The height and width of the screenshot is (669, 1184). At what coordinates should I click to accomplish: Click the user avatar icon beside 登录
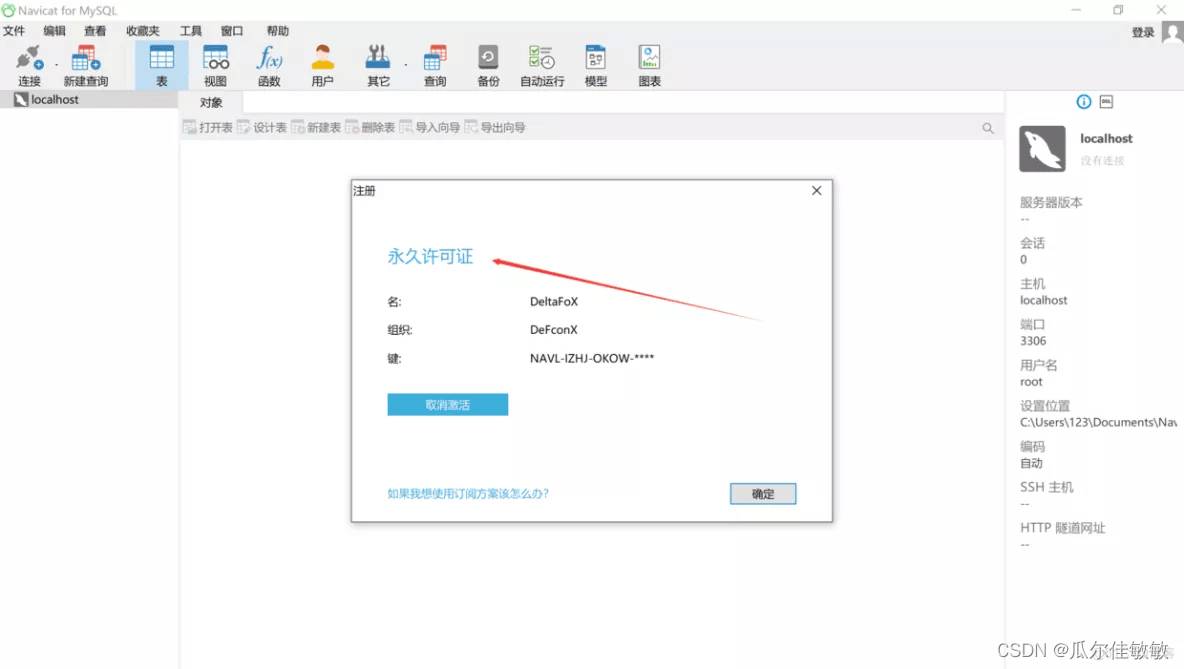point(1172,32)
